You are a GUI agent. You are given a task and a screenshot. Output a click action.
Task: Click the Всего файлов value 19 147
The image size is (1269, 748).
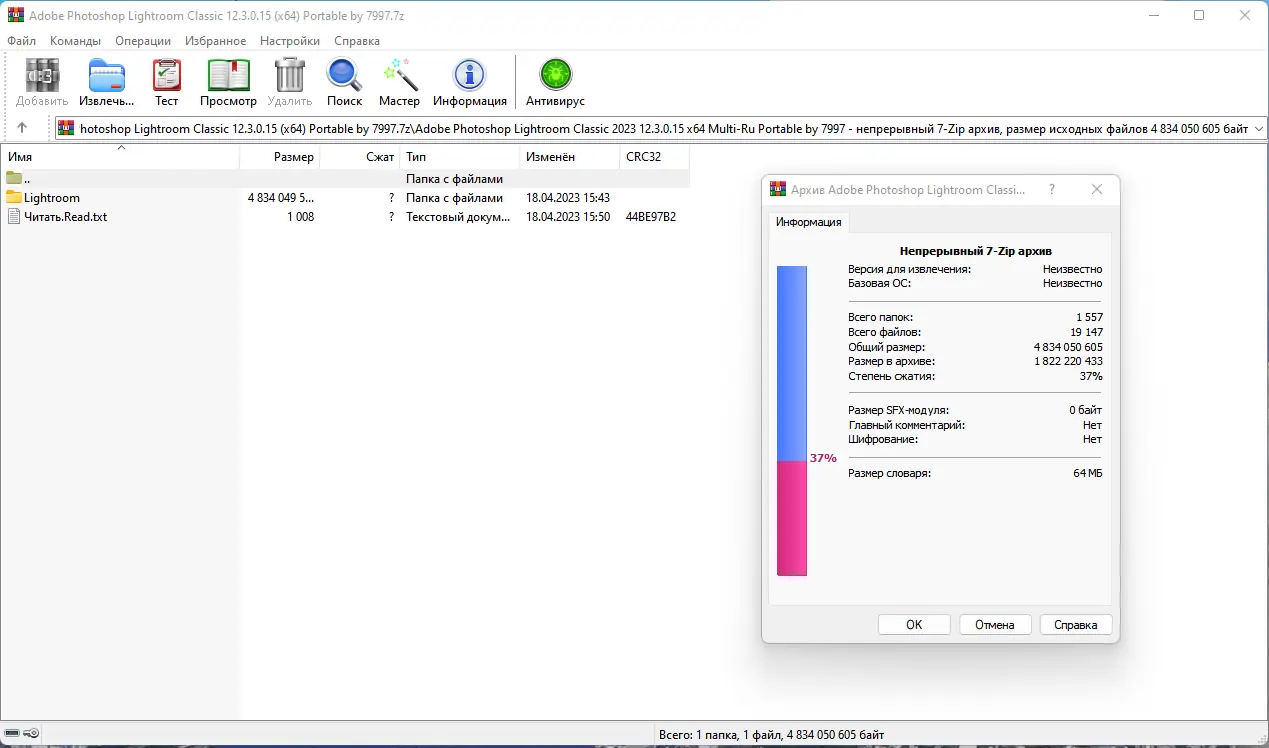[1086, 332]
